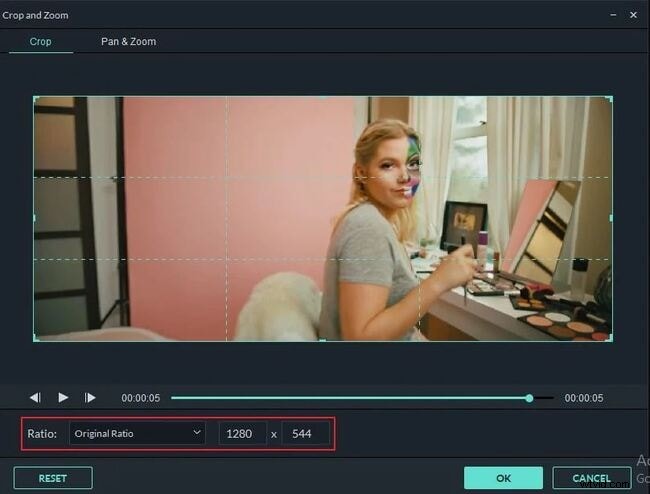Confirm the crop with OK
650x494 pixels.
pyautogui.click(x=503, y=478)
